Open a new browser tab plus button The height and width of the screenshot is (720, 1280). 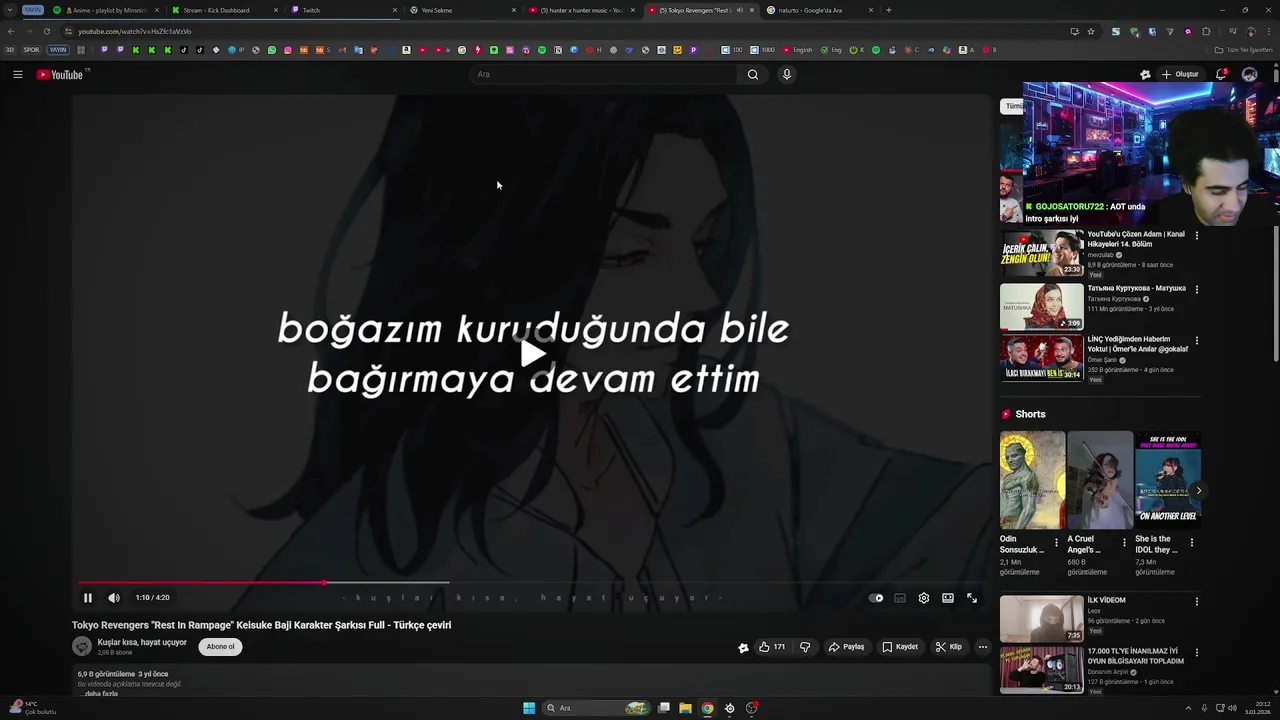point(888,10)
